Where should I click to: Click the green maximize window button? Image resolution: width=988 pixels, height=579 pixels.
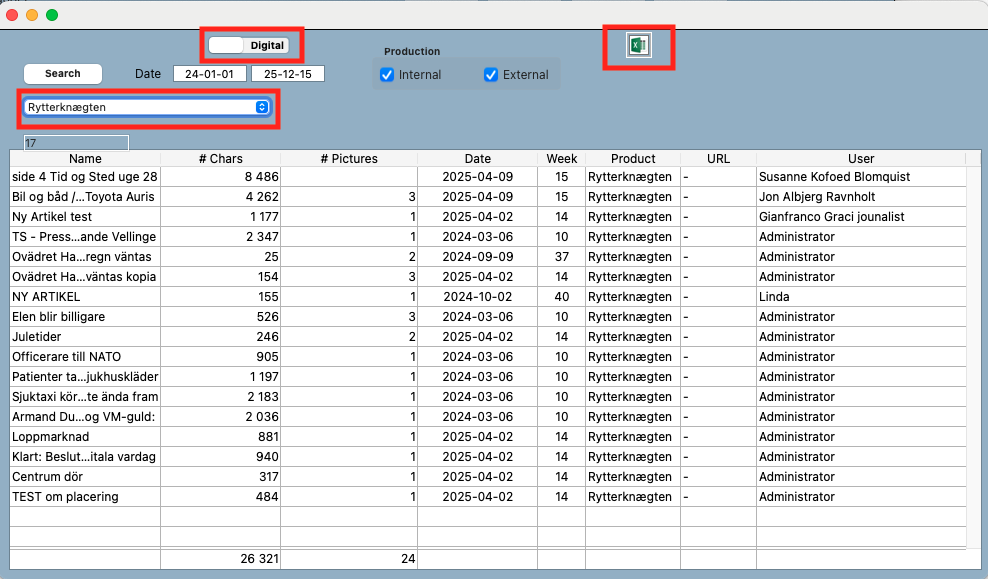(52, 15)
